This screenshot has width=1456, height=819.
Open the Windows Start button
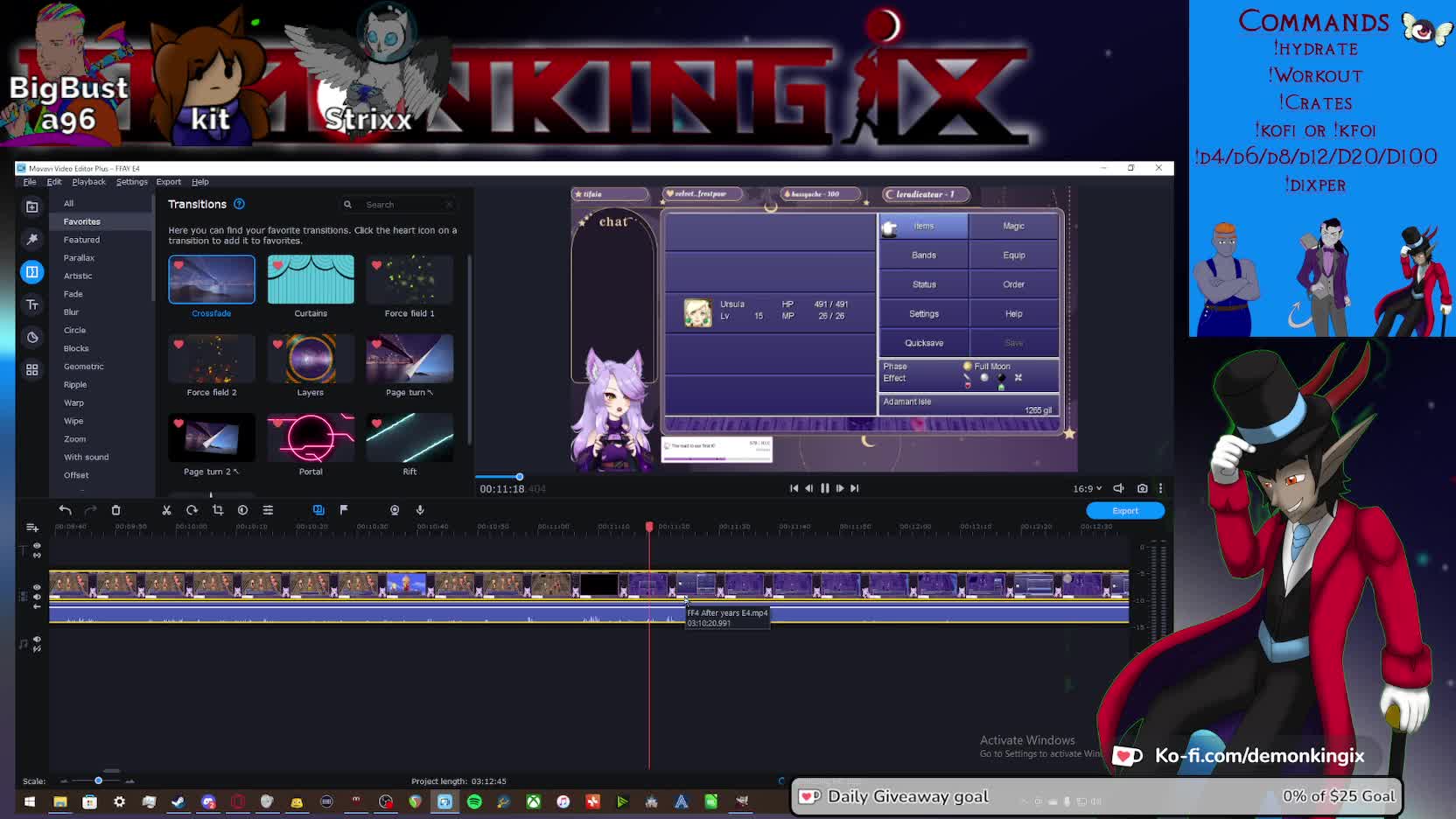tap(30, 801)
